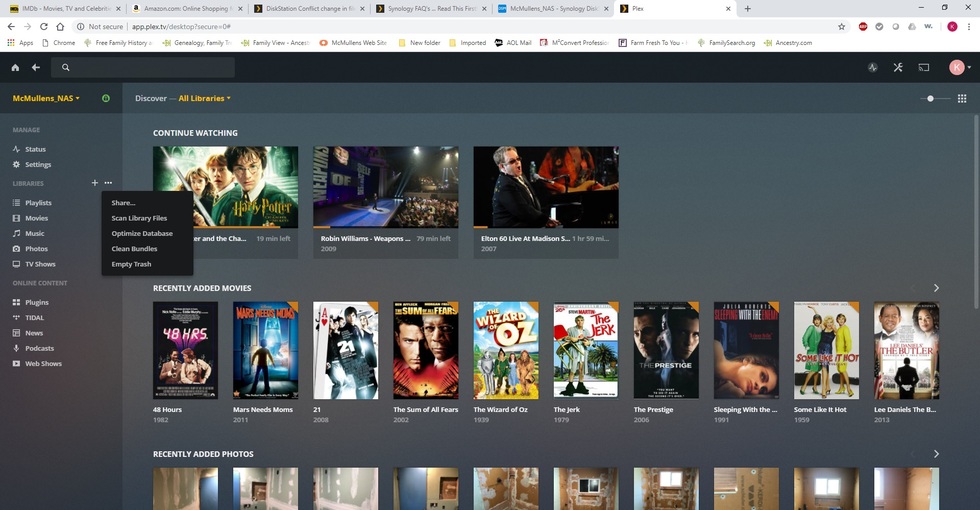The image size is (980, 510).
Task: Switch to the IMDb browser tab
Action: click(66, 9)
